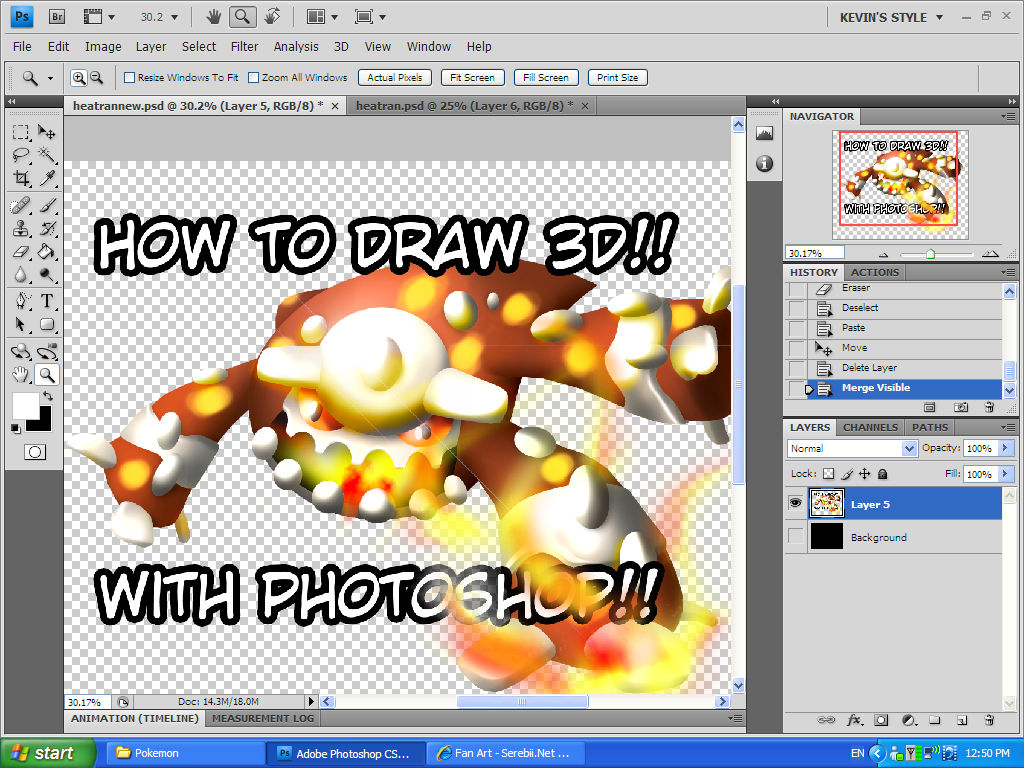This screenshot has height=768, width=1024.
Task: Add a layer mask to Layer 5
Action: click(x=879, y=720)
